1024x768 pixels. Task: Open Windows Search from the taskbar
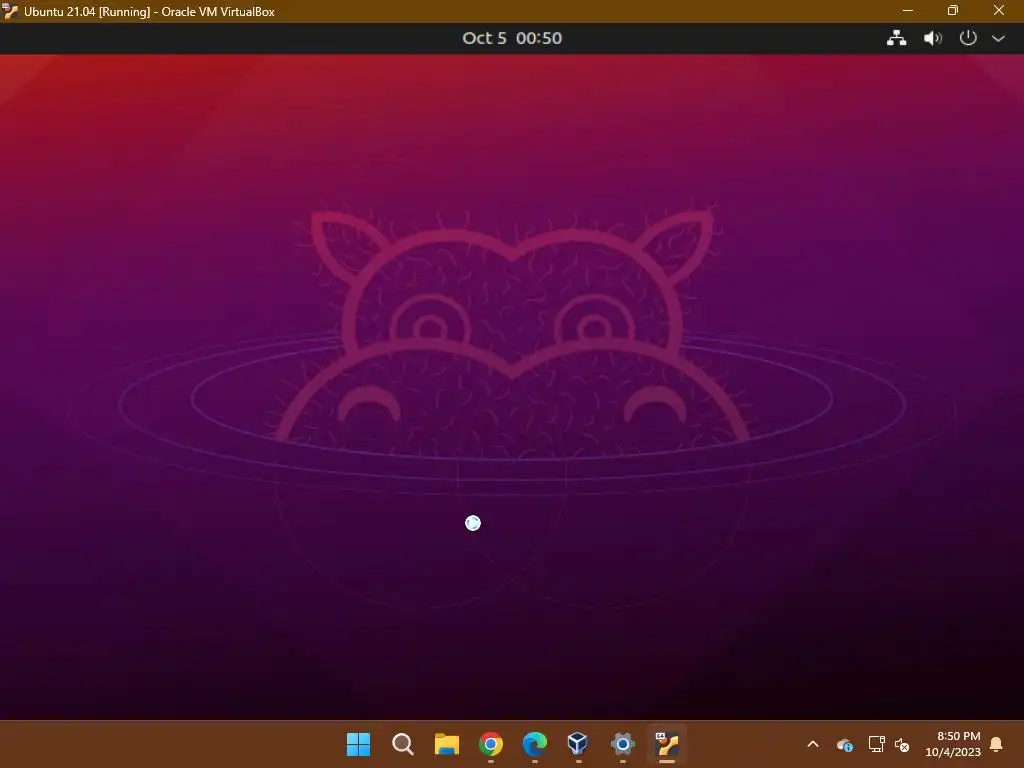click(402, 744)
